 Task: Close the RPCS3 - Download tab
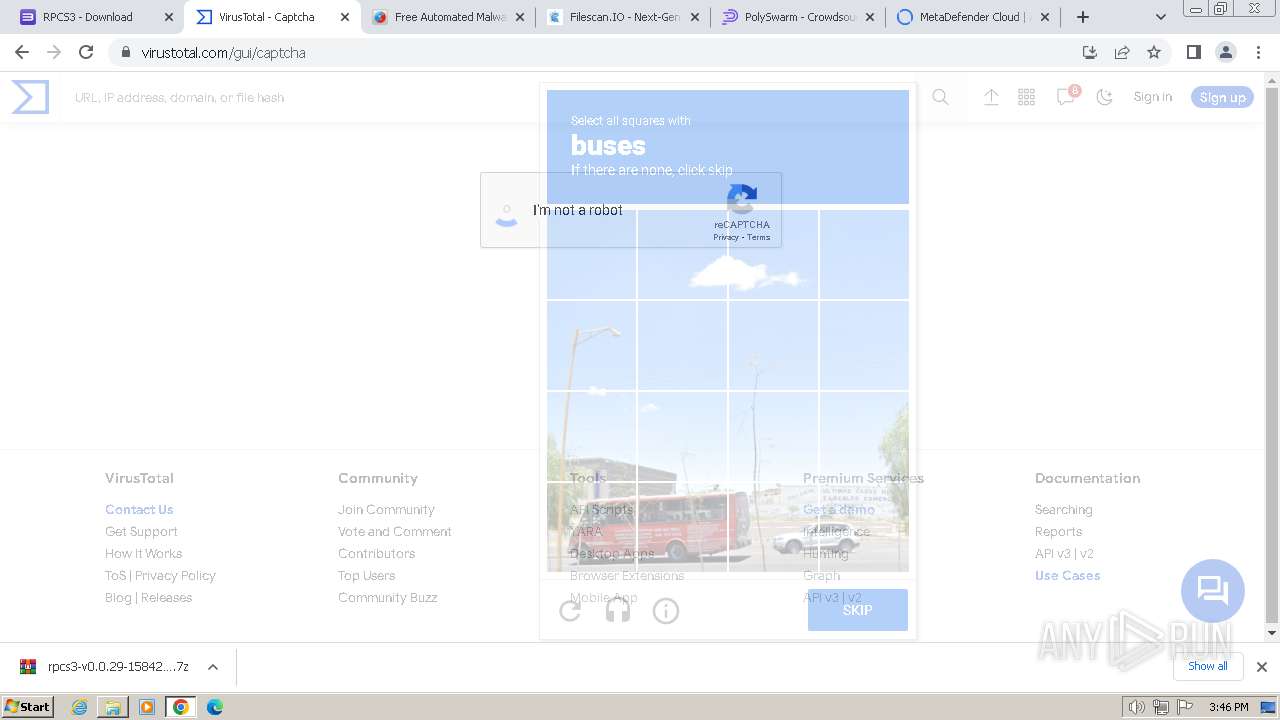pyautogui.click(x=169, y=17)
